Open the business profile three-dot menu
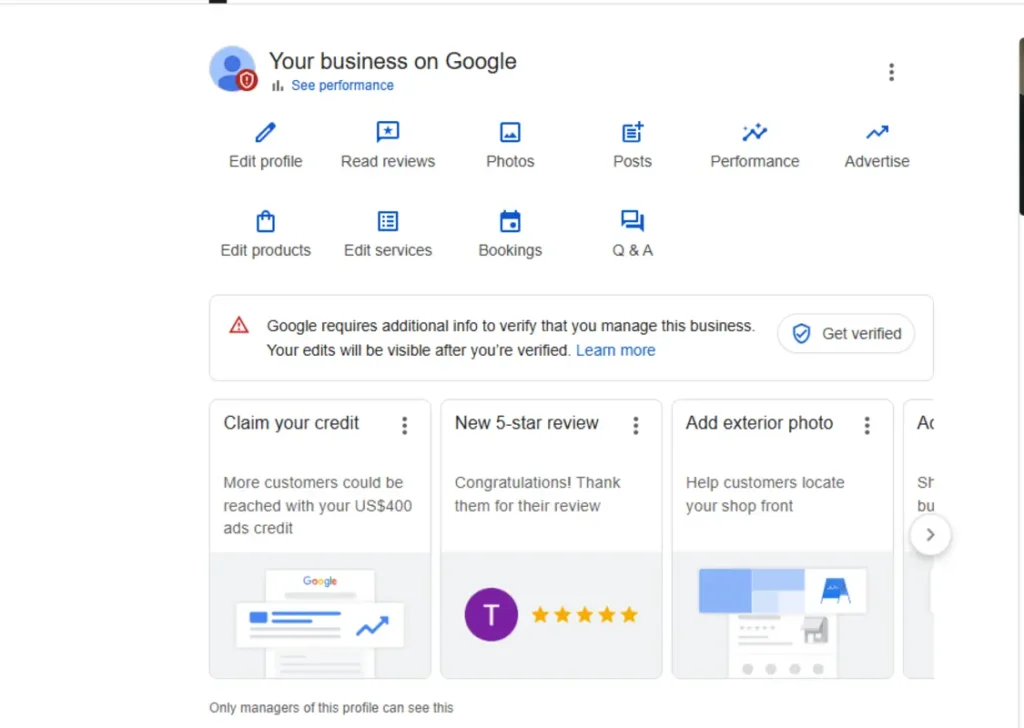 [891, 72]
